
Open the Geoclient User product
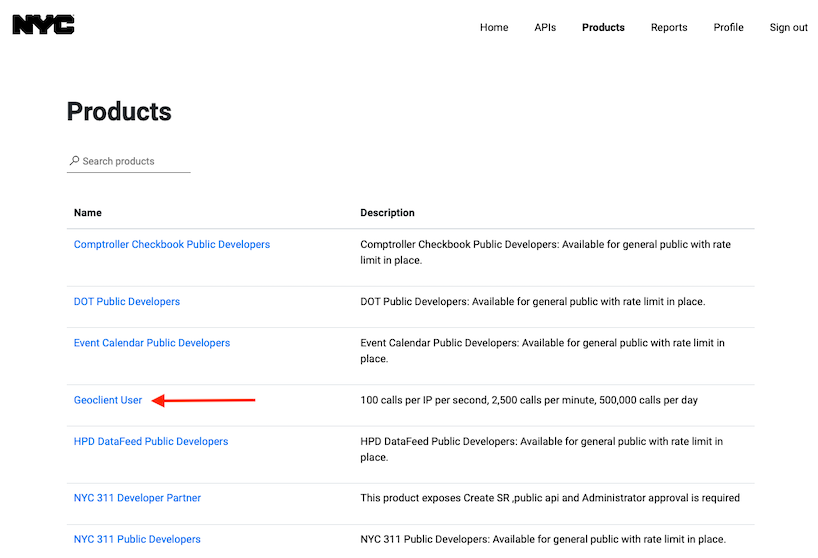click(107, 400)
